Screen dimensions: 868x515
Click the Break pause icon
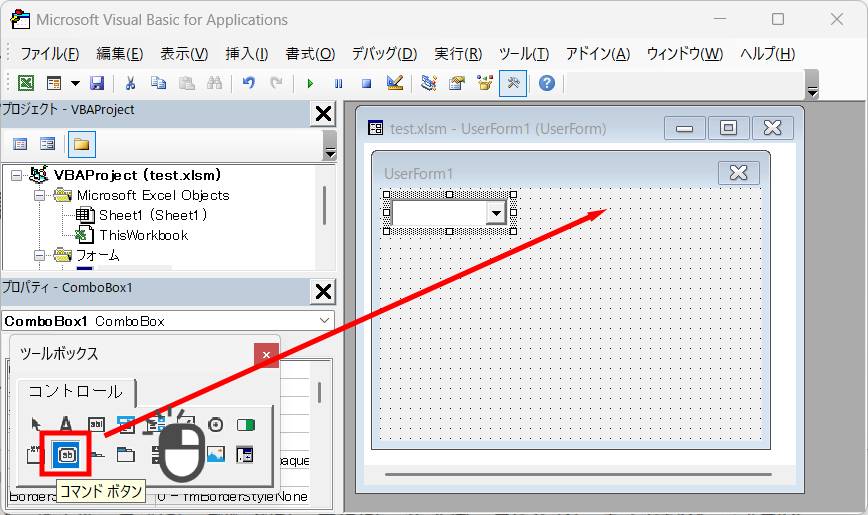pos(338,84)
